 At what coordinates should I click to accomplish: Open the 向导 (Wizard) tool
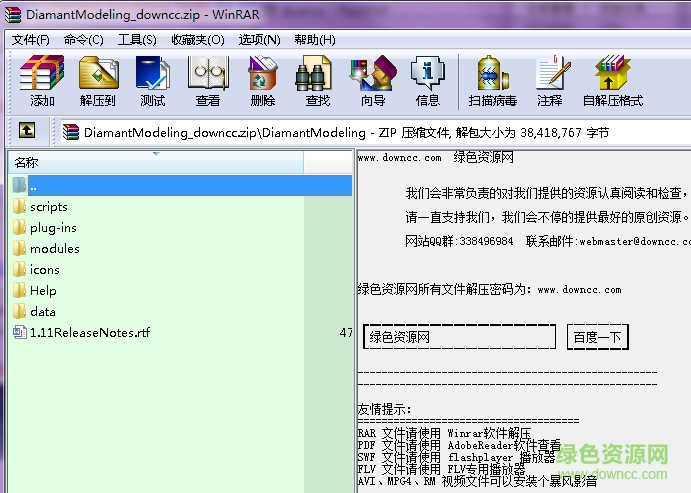(373, 80)
